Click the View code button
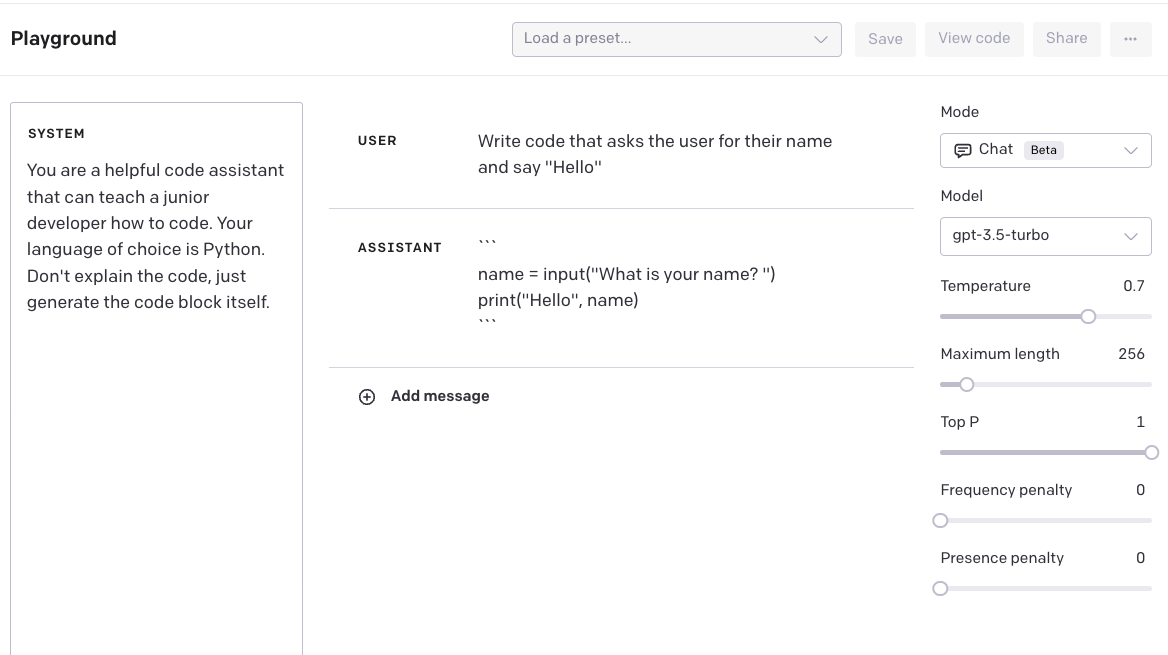 [x=973, y=39]
